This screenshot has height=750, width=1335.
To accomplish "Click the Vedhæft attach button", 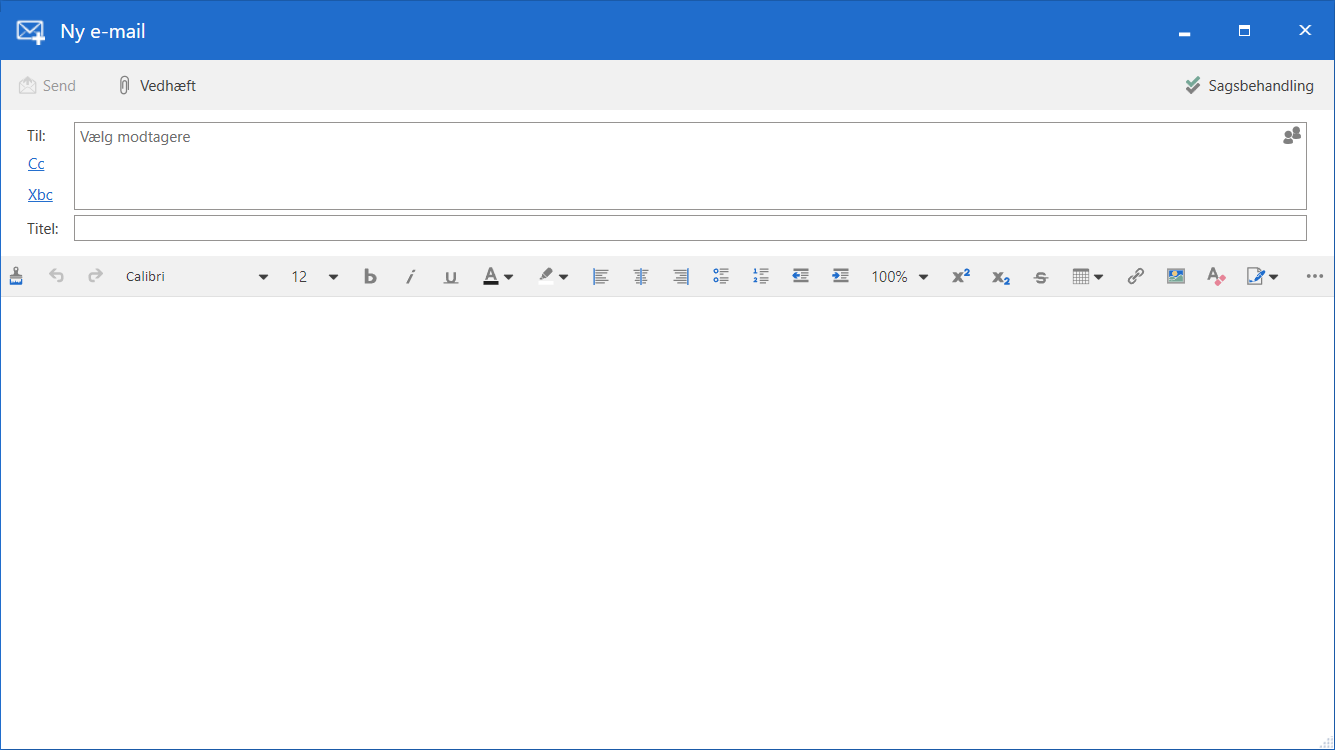I will [x=157, y=86].
